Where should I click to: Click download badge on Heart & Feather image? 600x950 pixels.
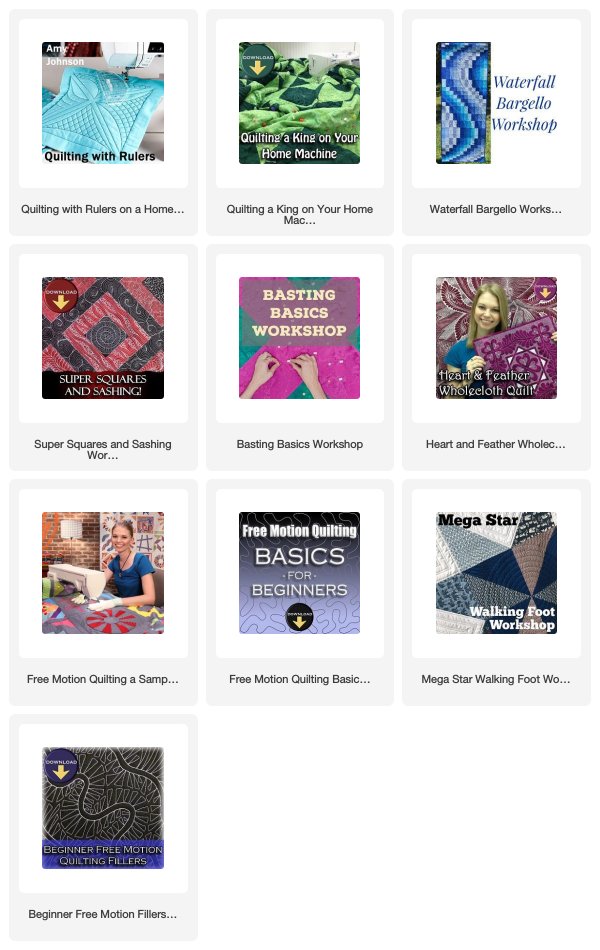[545, 290]
